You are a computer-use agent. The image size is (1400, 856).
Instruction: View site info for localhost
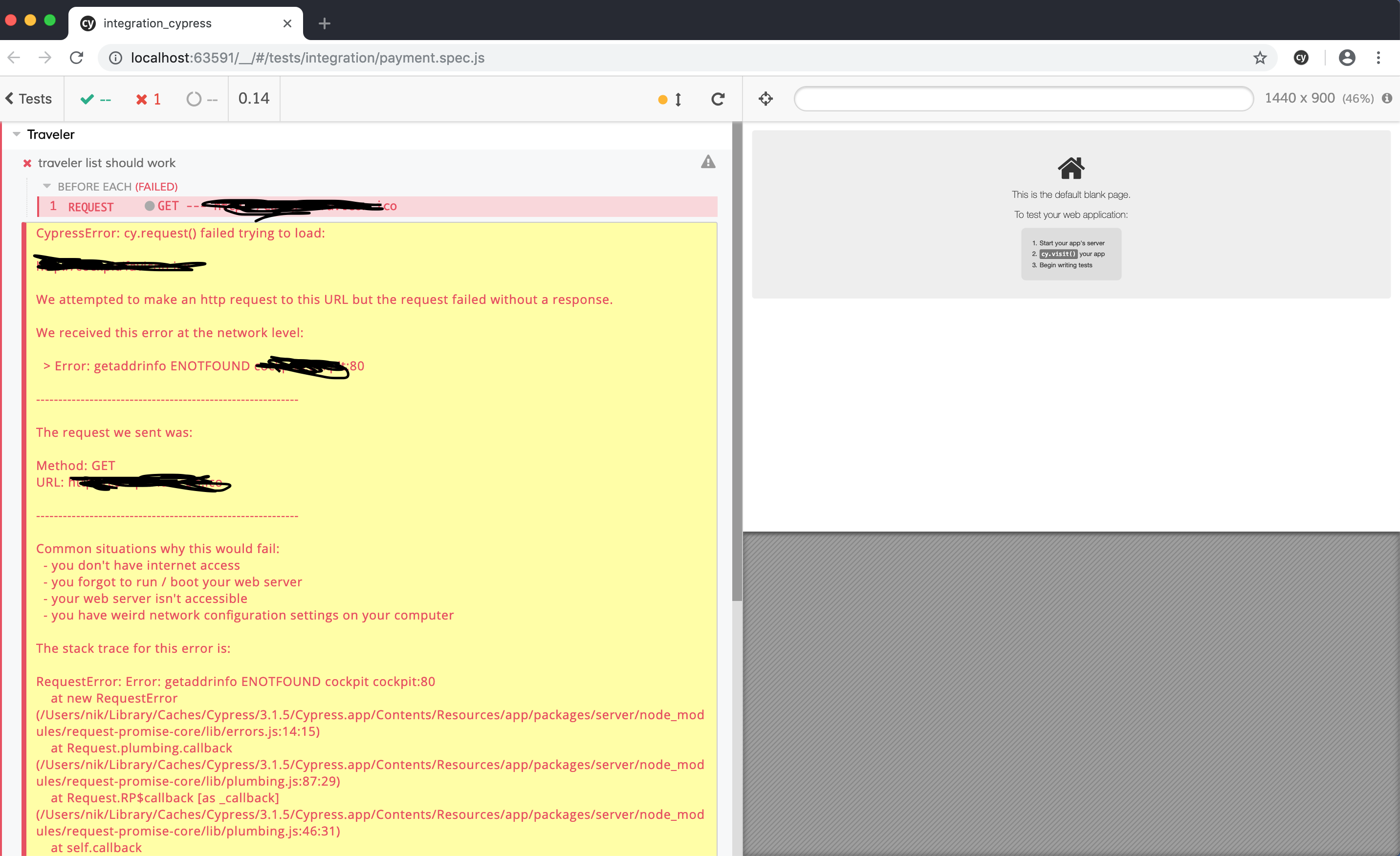click(x=115, y=58)
